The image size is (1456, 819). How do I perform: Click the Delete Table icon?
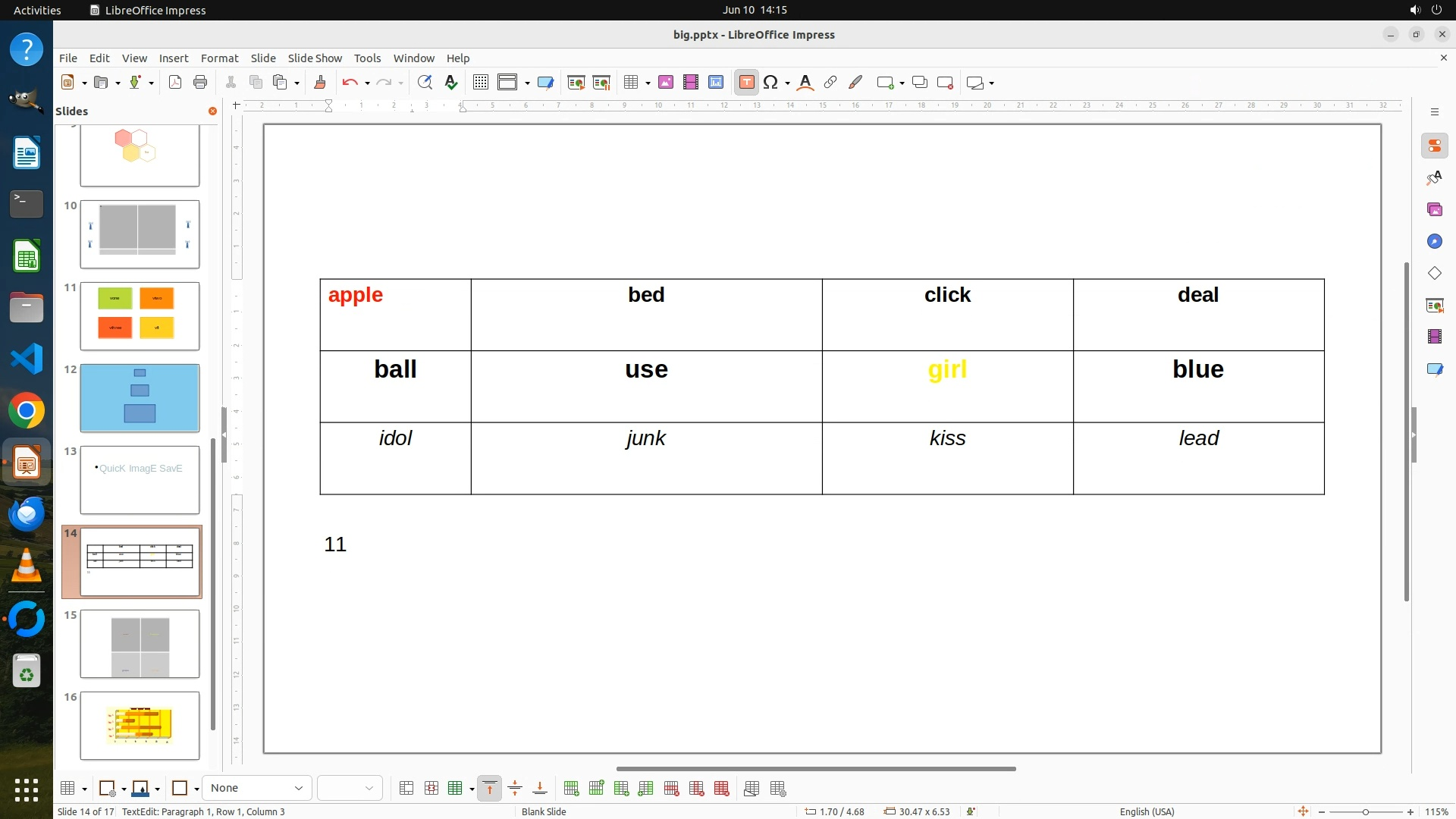pos(721,789)
